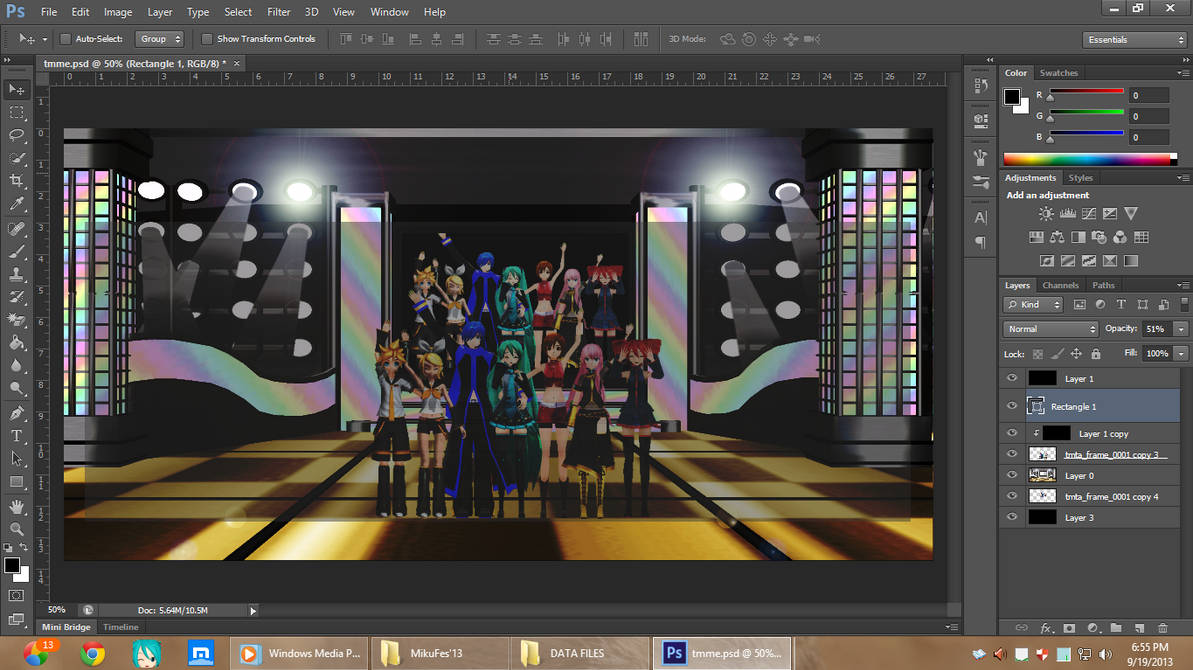Select the Eraser tool
The height and width of the screenshot is (670, 1193).
click(x=16, y=319)
